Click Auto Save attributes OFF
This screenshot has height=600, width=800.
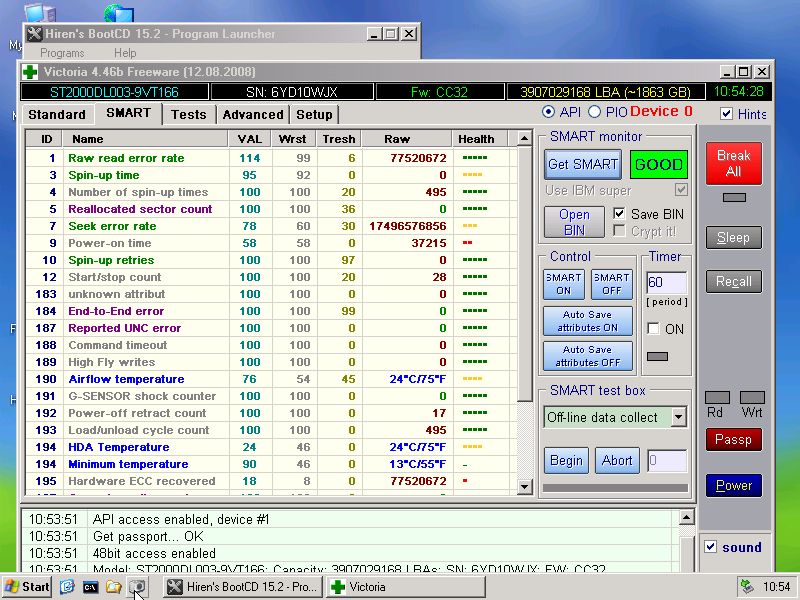[588, 356]
